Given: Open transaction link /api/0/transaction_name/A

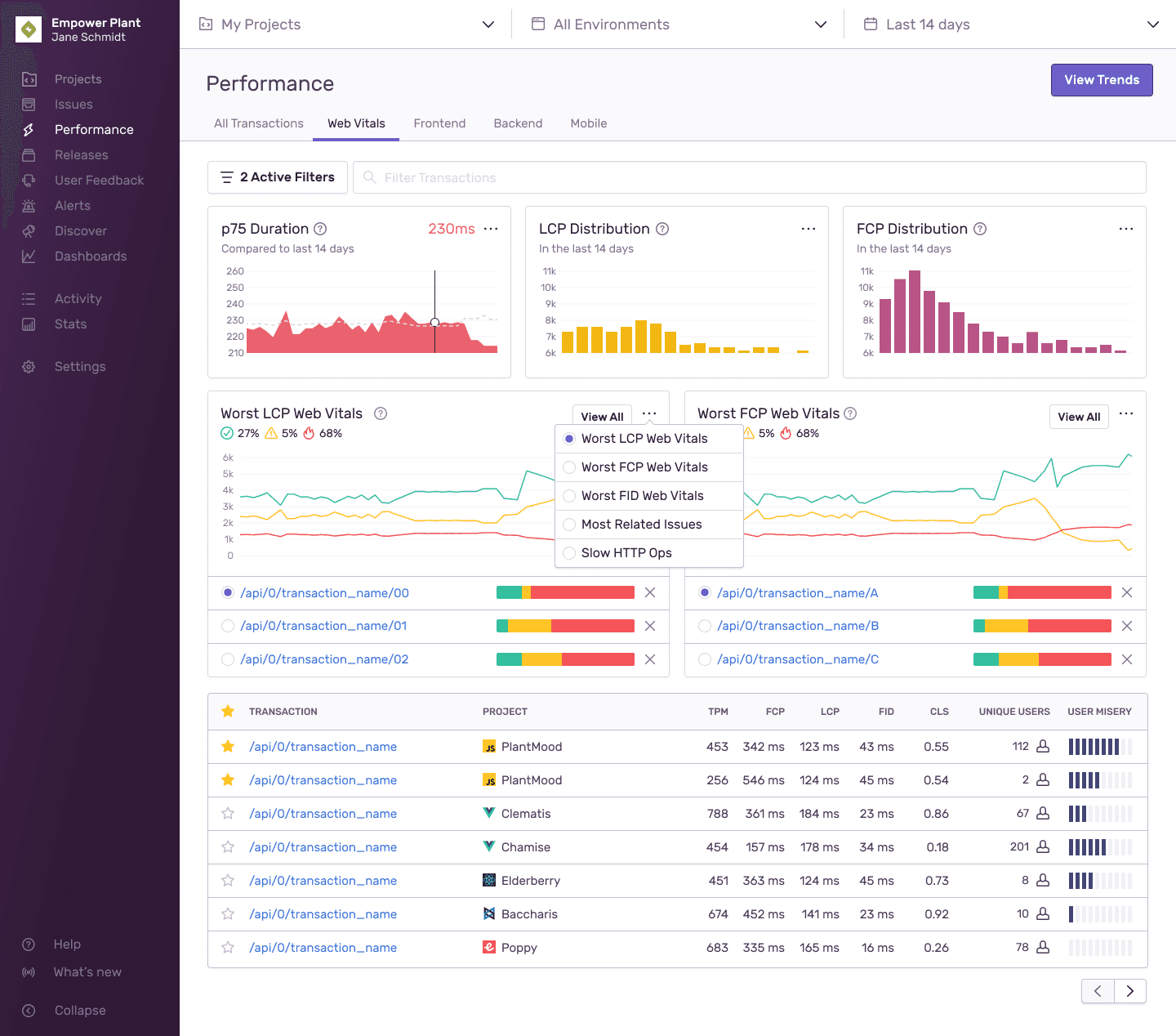Looking at the screenshot, I should [x=797, y=593].
